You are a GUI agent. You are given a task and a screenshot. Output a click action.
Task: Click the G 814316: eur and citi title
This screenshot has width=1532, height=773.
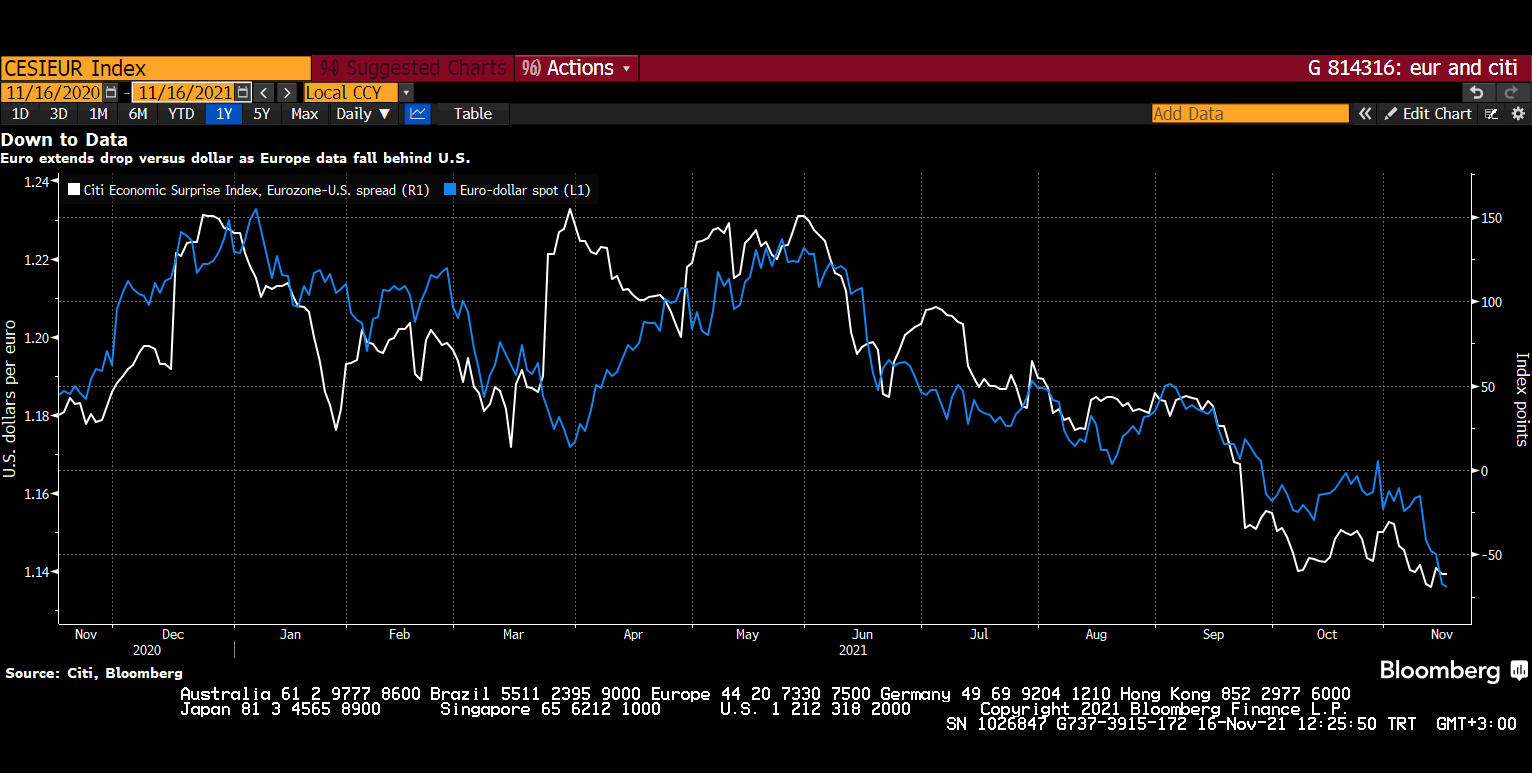(x=1413, y=68)
